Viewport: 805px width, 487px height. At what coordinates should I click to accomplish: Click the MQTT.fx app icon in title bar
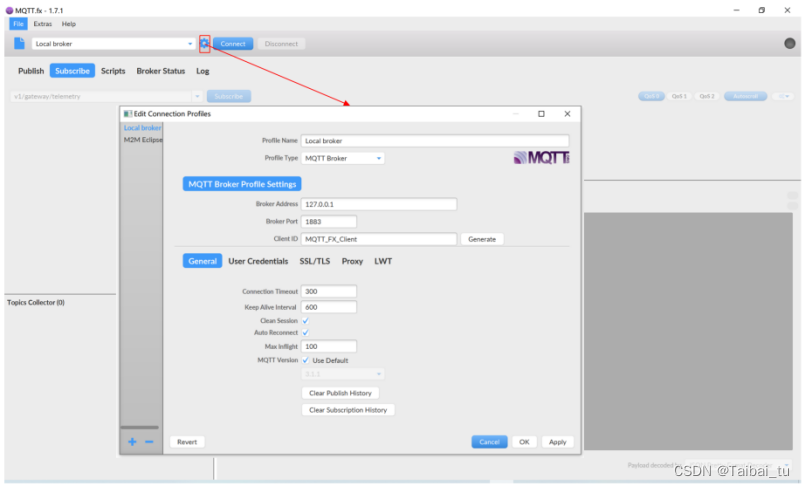pyautogui.click(x=9, y=10)
